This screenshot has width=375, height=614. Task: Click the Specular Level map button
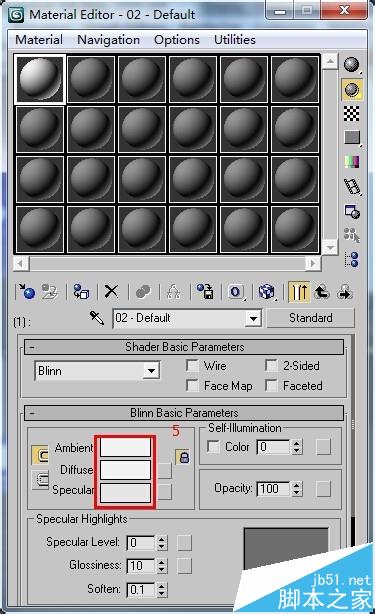pos(184,543)
